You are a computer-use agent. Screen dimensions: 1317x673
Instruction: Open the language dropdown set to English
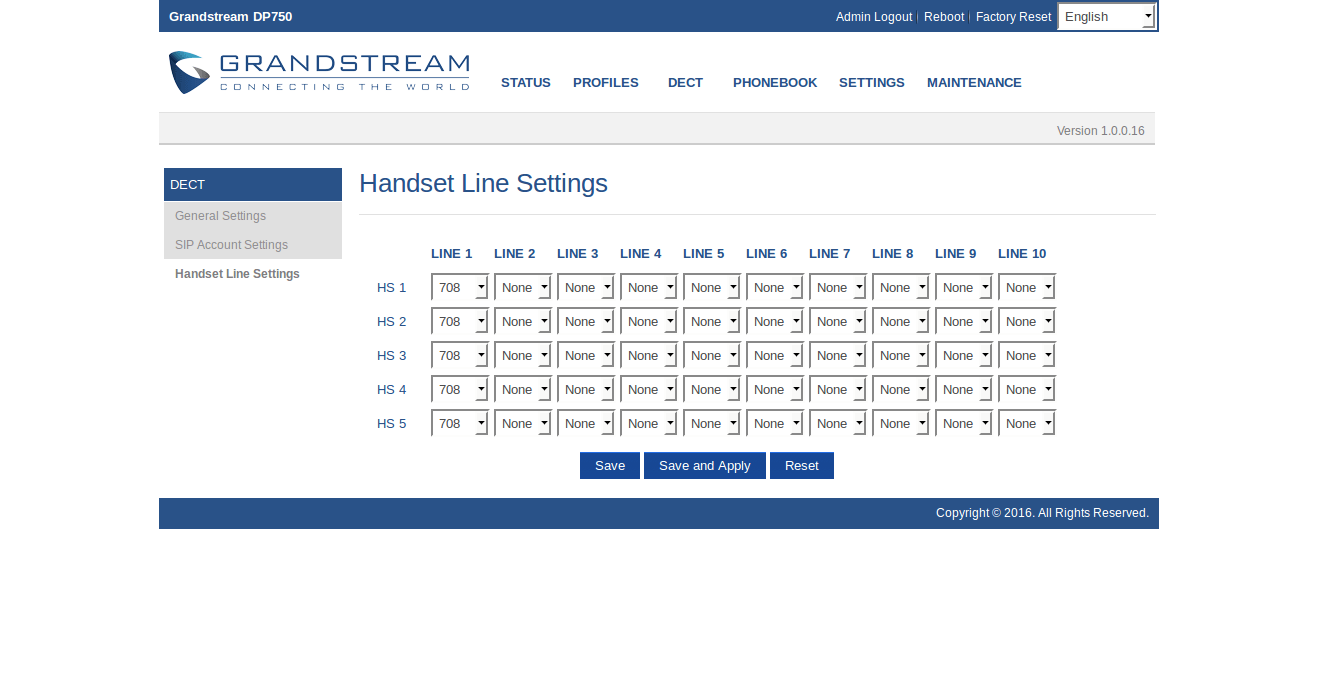(1106, 17)
